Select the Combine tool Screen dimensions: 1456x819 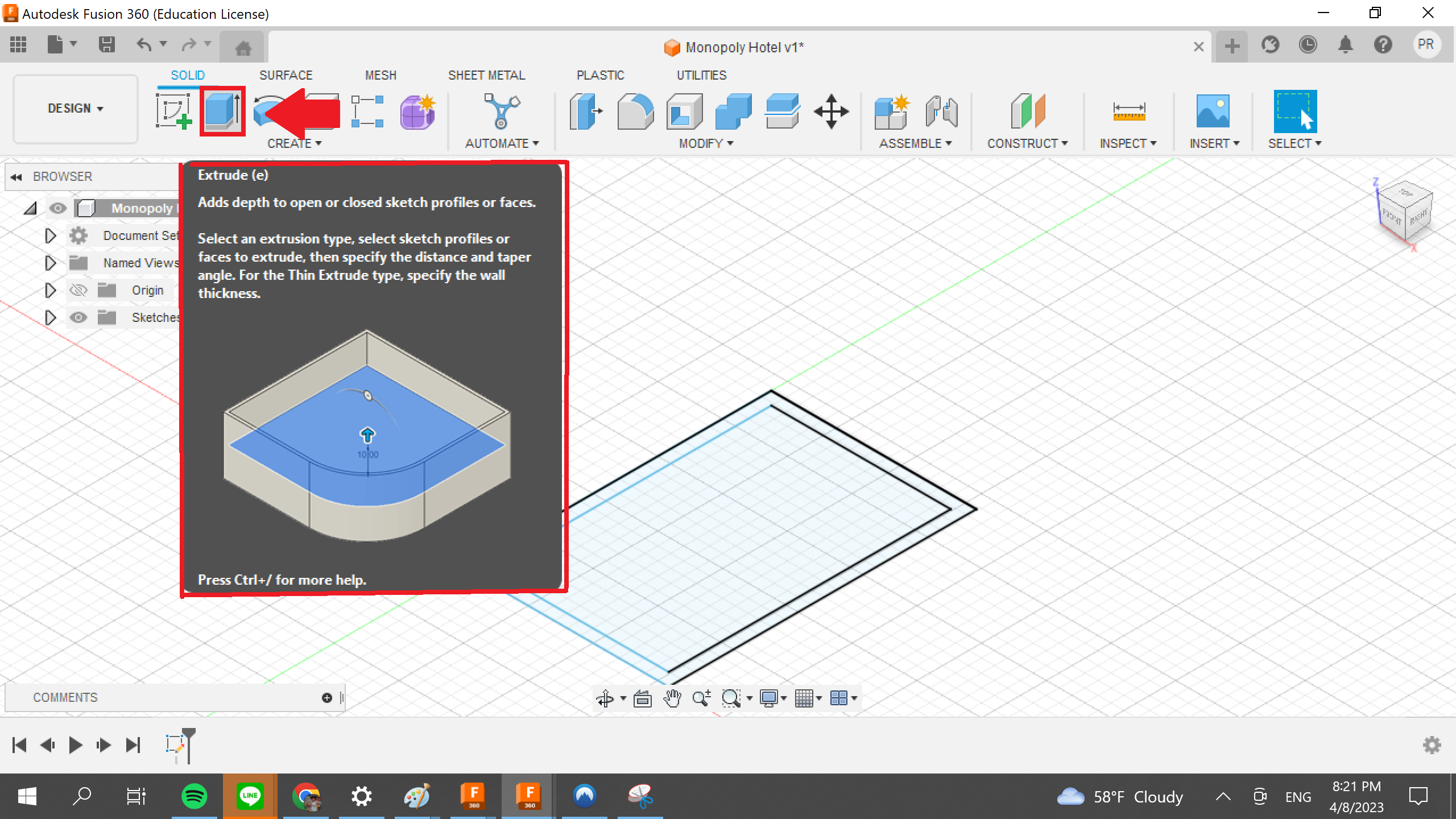click(736, 111)
